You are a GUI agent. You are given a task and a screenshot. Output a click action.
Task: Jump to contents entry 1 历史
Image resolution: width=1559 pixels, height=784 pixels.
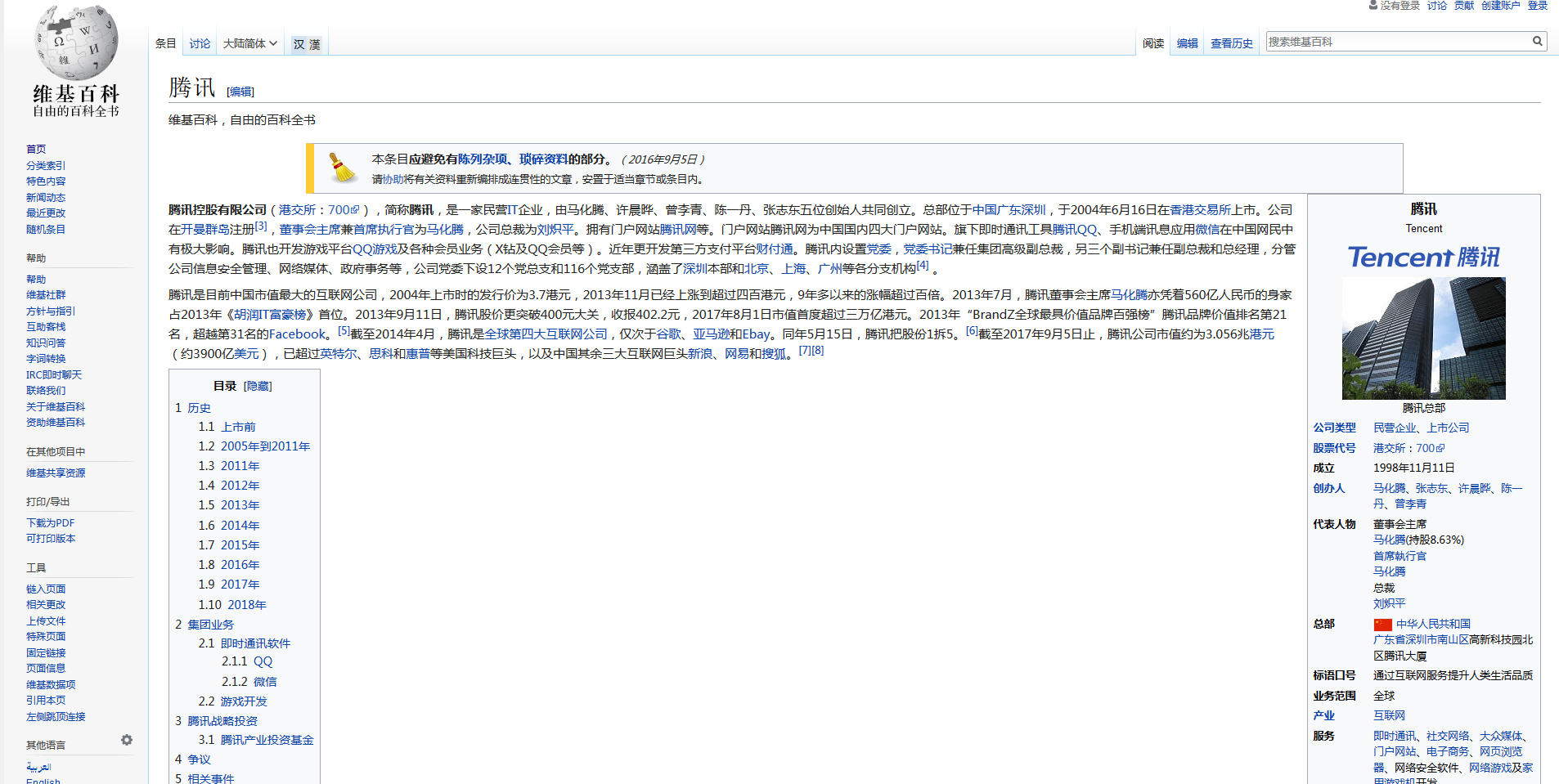[193, 408]
